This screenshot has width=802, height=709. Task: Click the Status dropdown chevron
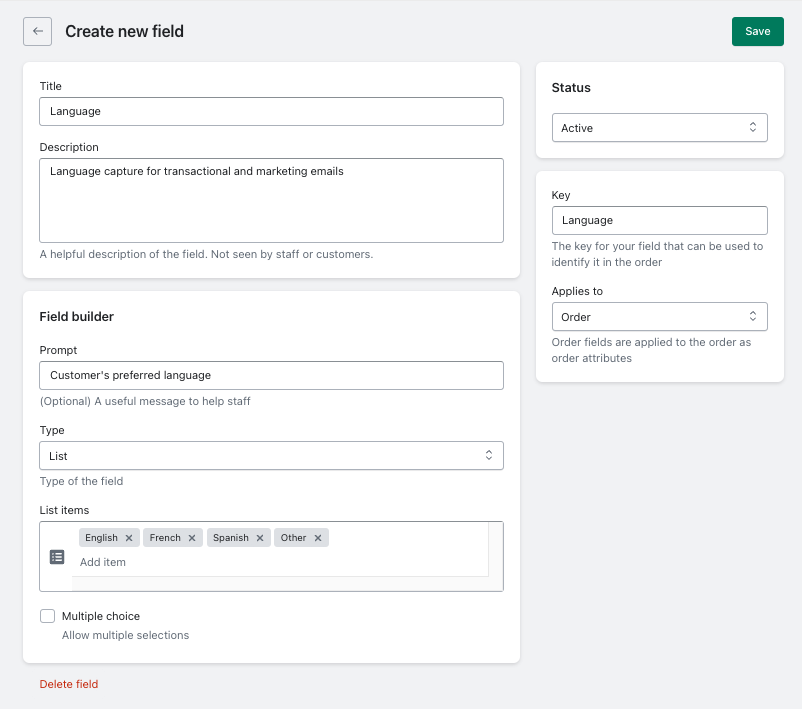[x=755, y=127]
